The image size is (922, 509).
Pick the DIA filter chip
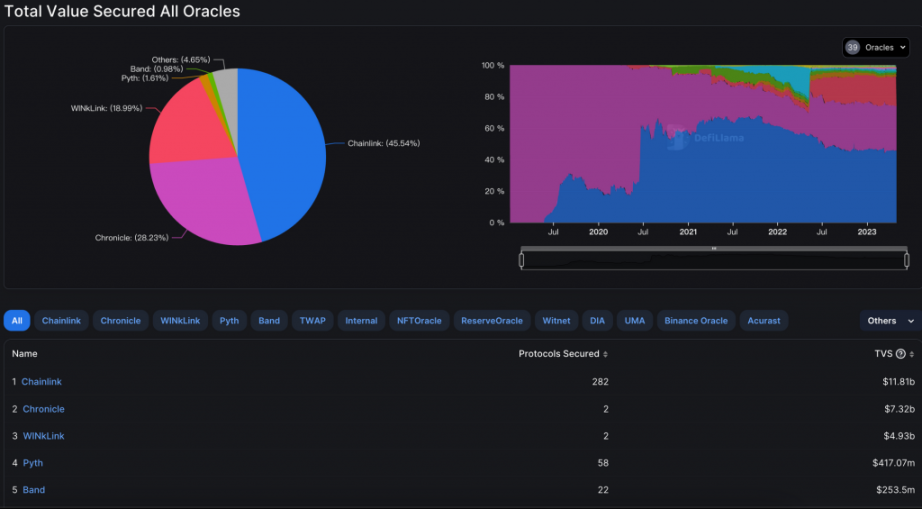597,321
